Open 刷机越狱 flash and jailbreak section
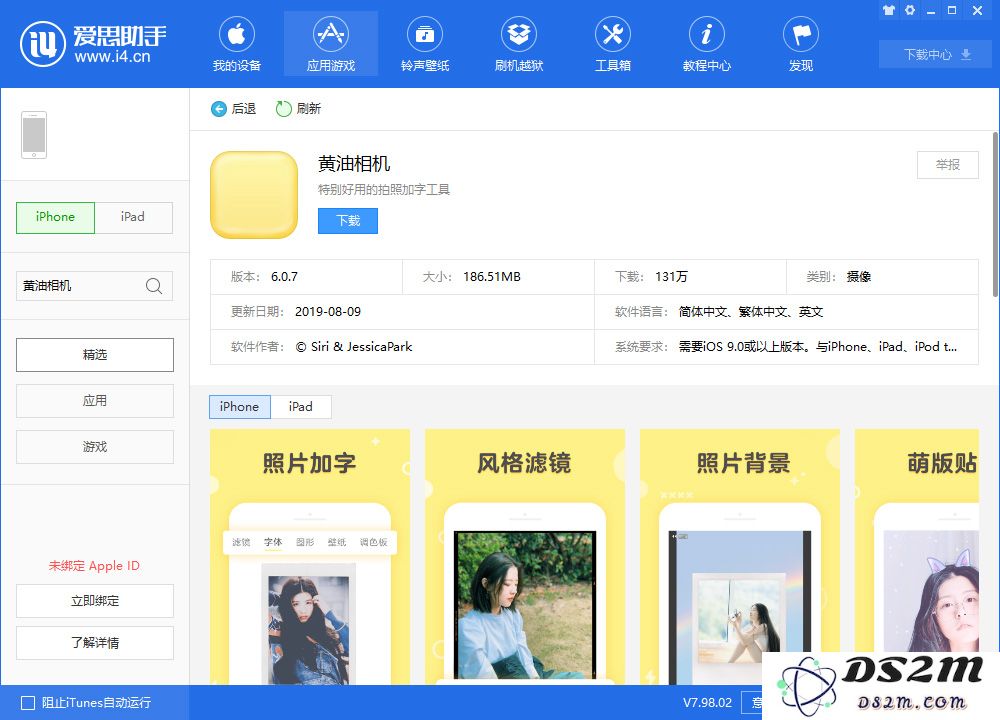1000x720 pixels. [x=519, y=43]
